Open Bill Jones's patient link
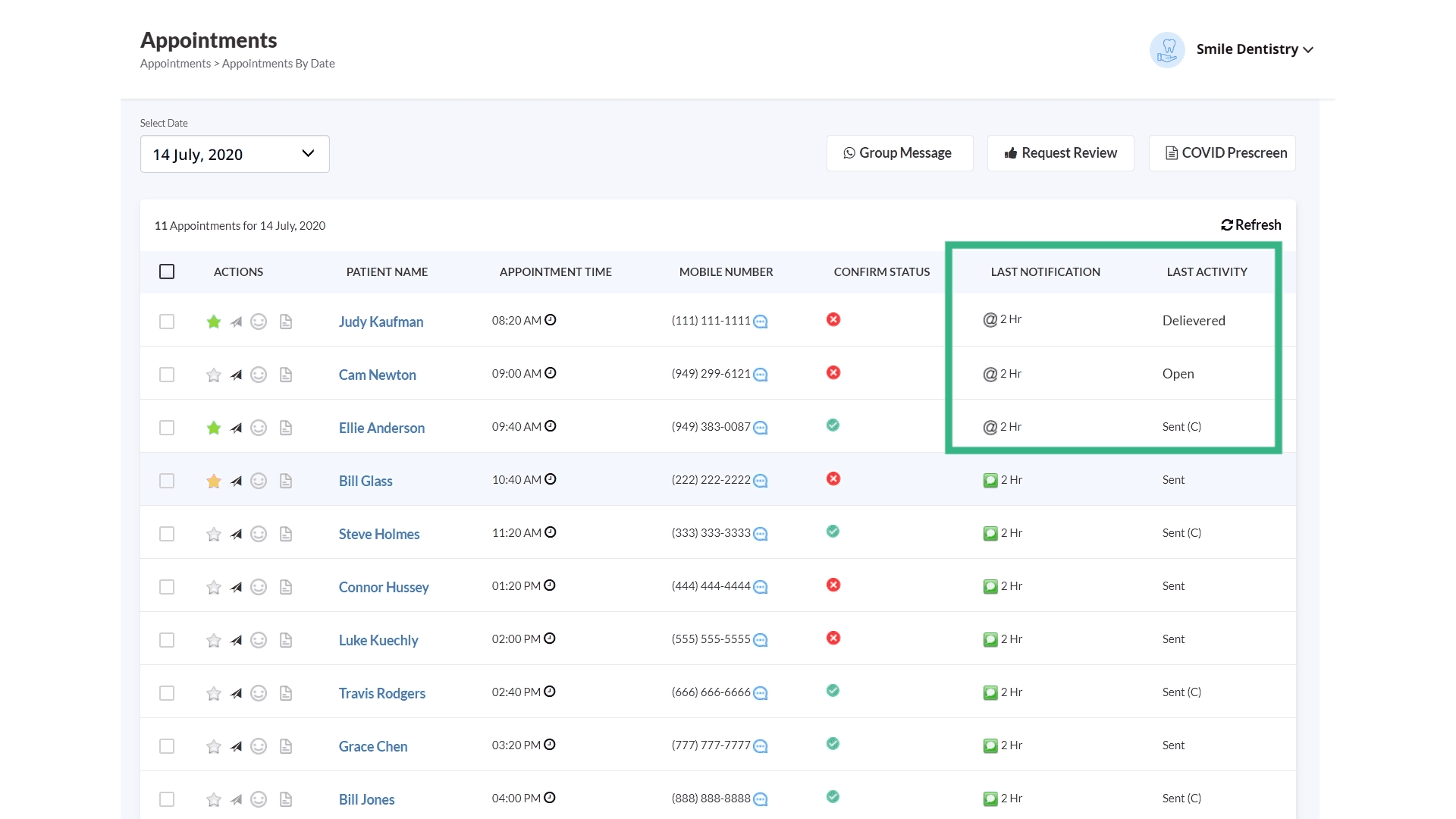 coord(366,799)
